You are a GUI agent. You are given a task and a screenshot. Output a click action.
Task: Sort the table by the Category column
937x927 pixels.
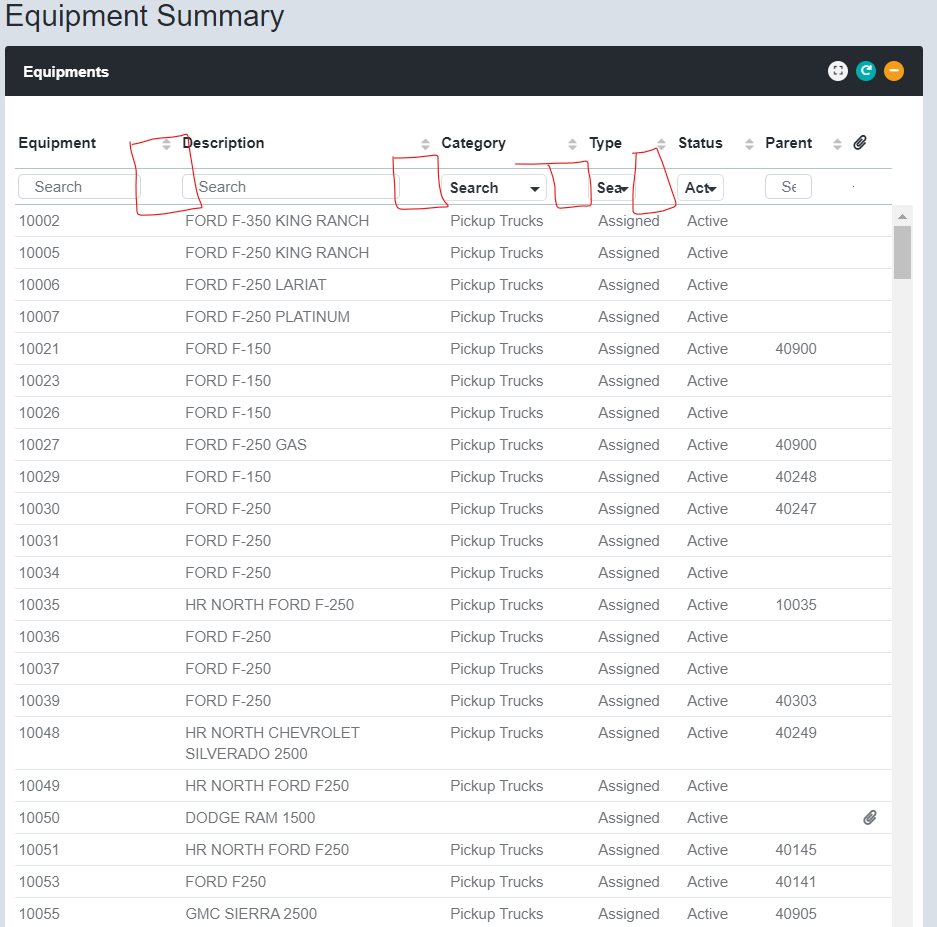pyautogui.click(x=572, y=143)
